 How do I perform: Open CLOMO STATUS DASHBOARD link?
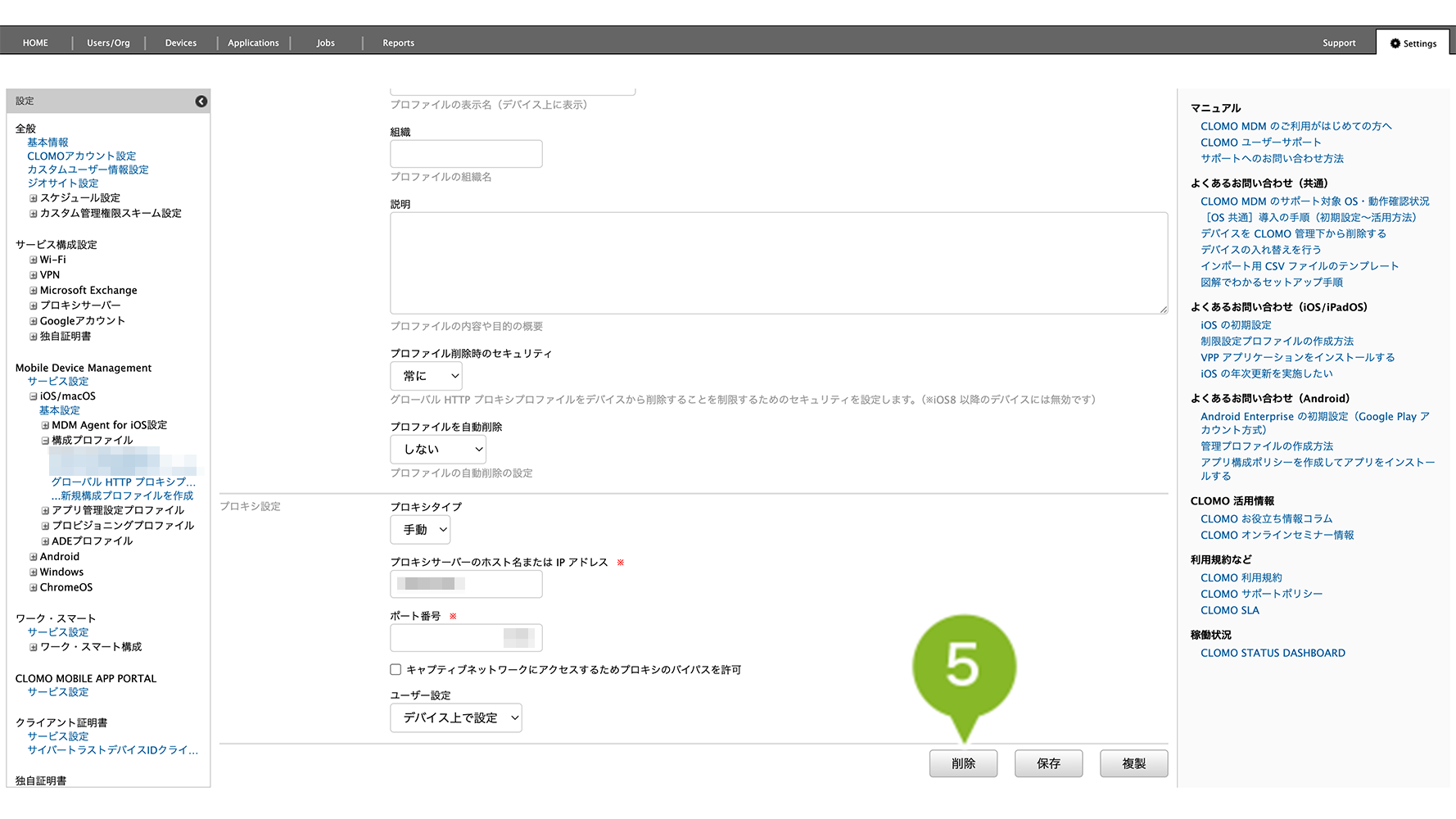[x=1273, y=653]
